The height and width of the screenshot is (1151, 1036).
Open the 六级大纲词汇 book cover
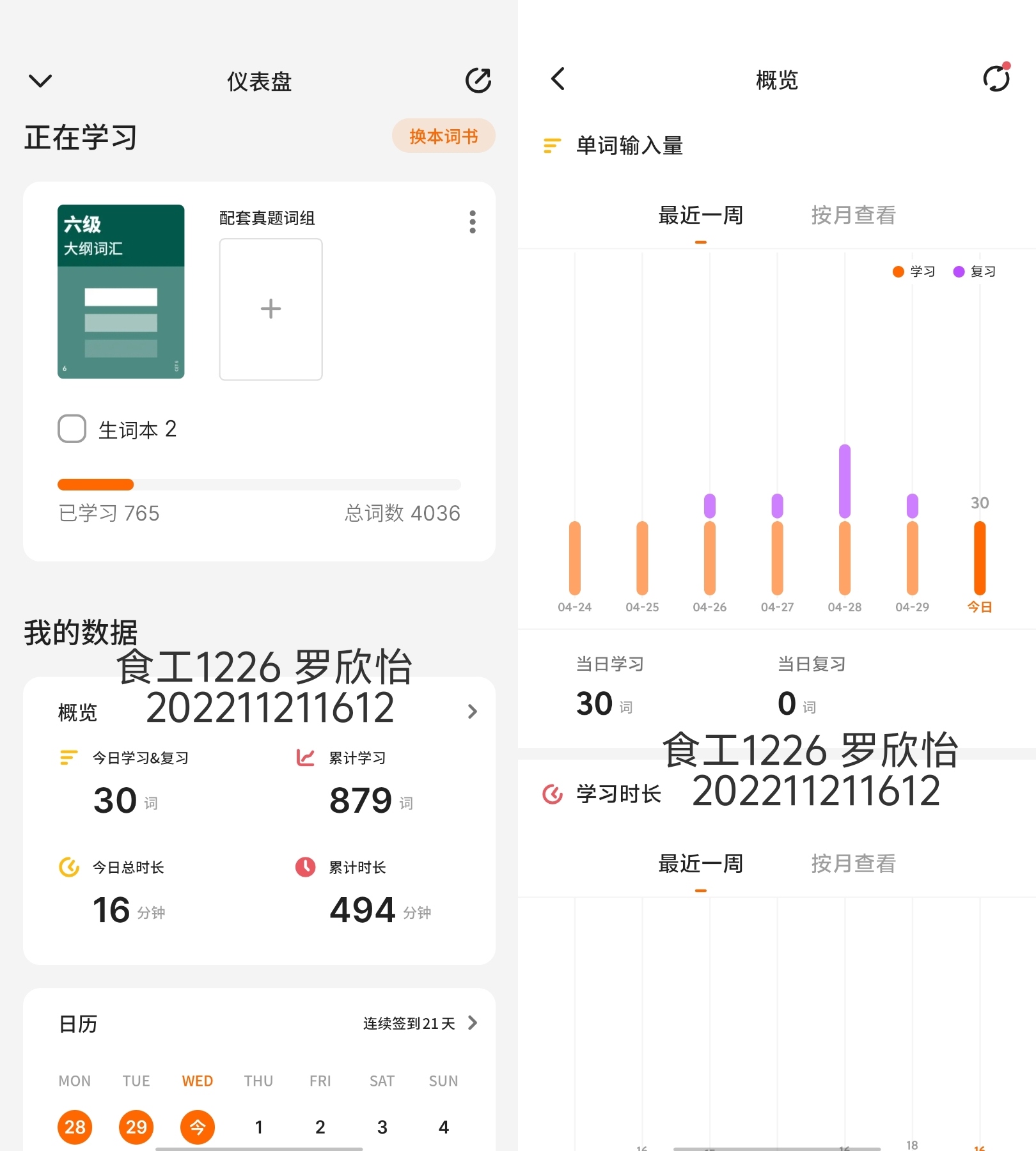pyautogui.click(x=121, y=292)
